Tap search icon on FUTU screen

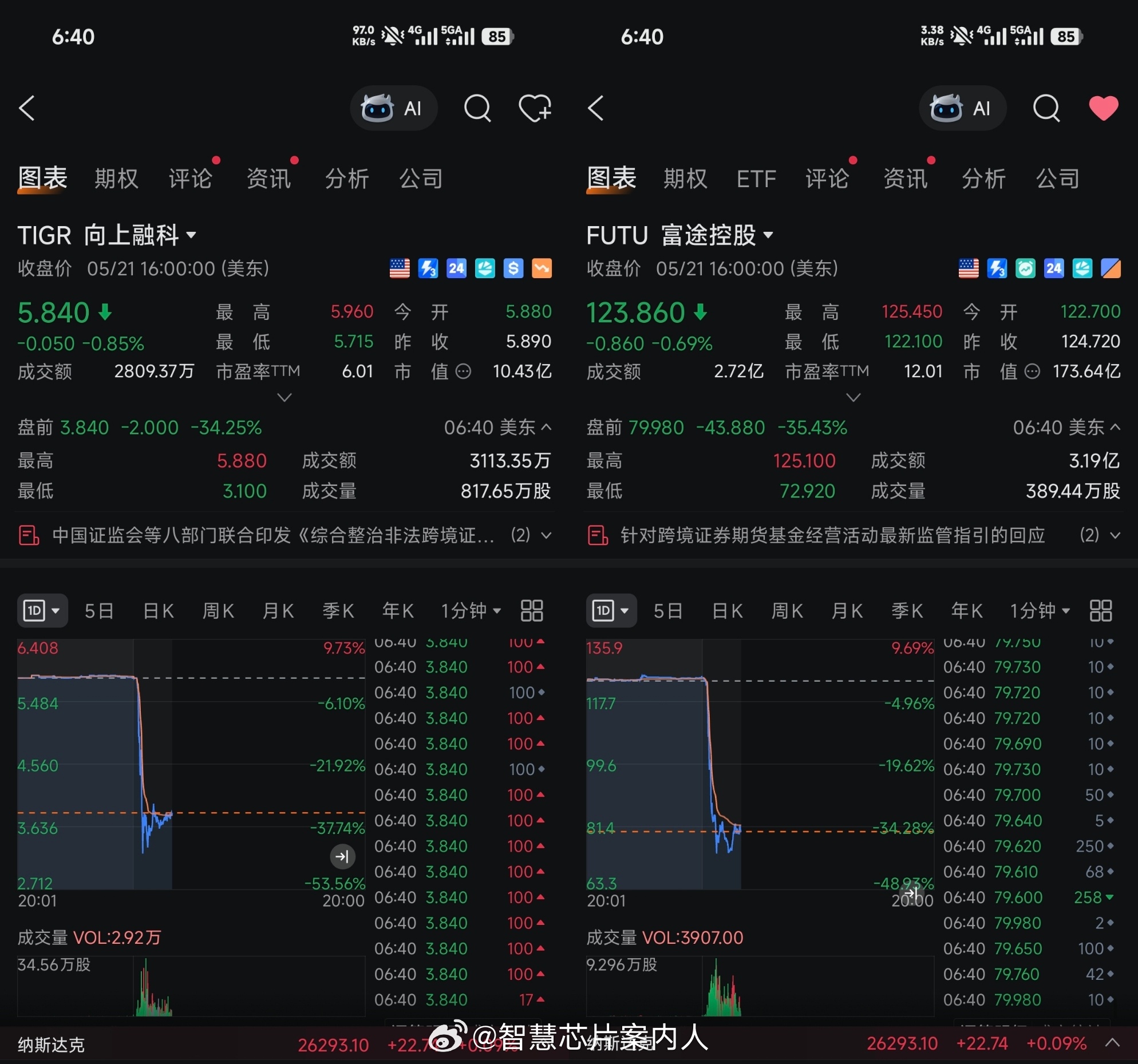pyautogui.click(x=1046, y=108)
